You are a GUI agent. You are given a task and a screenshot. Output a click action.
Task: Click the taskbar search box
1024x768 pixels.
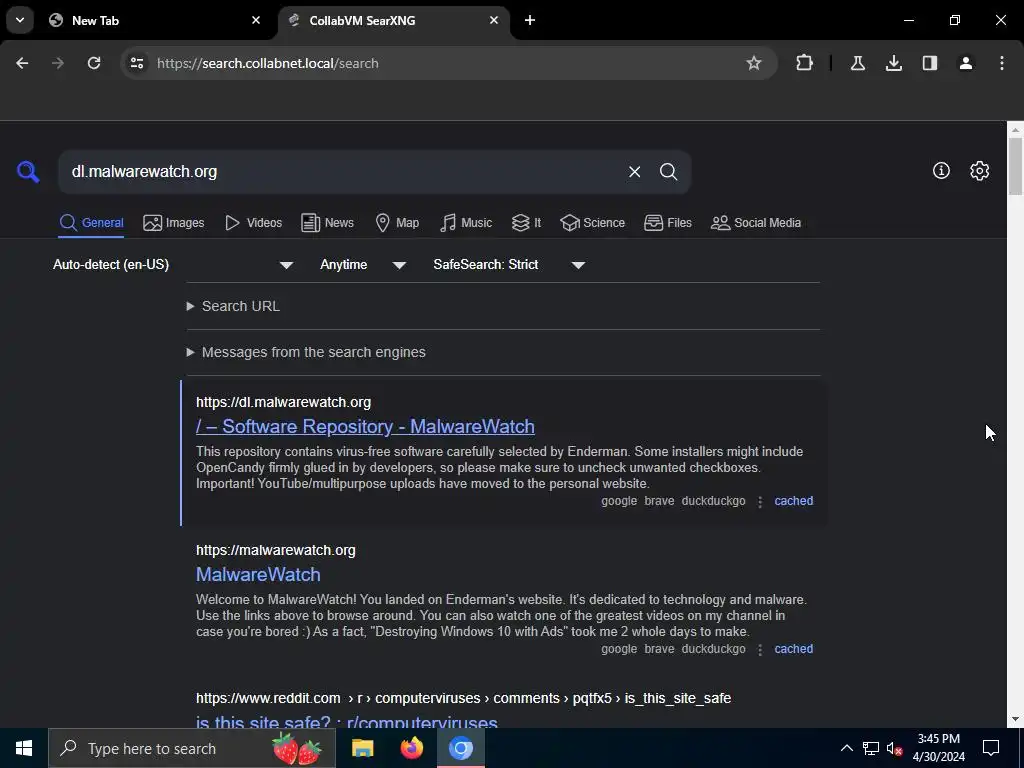[192, 748]
